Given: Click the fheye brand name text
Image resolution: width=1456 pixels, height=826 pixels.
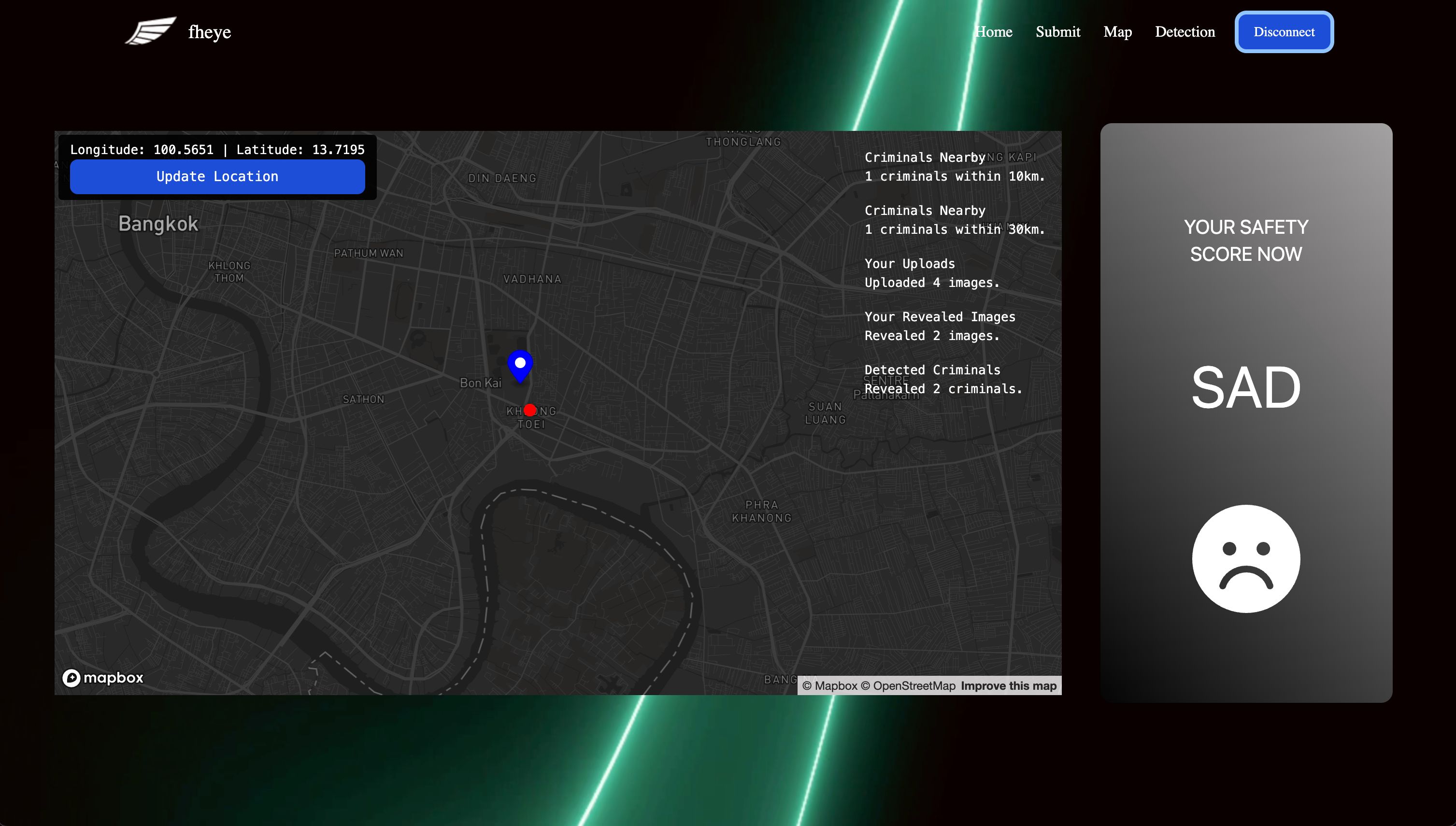Looking at the screenshot, I should click(x=209, y=32).
